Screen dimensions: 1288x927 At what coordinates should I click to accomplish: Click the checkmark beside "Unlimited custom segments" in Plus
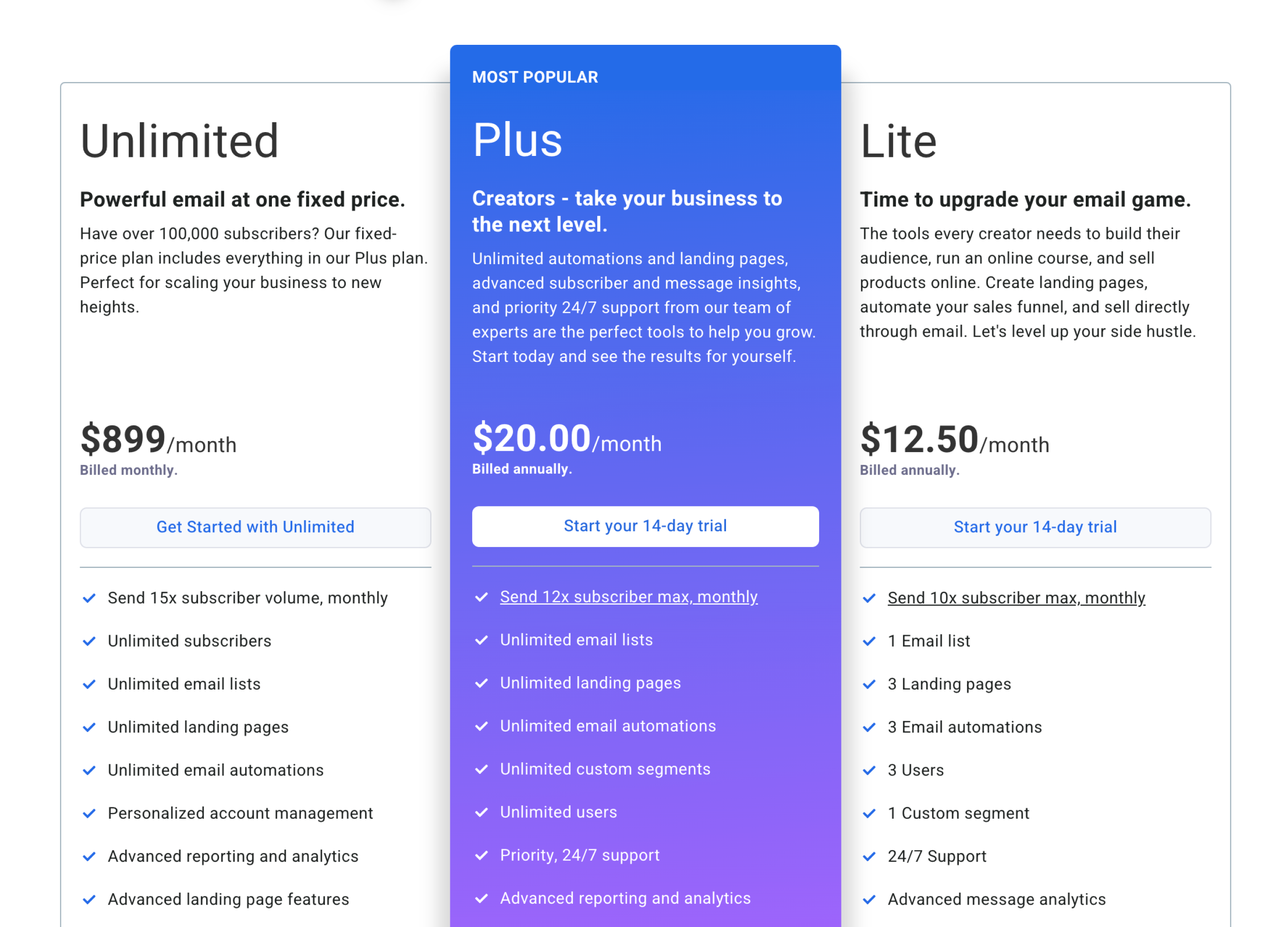coord(482,770)
